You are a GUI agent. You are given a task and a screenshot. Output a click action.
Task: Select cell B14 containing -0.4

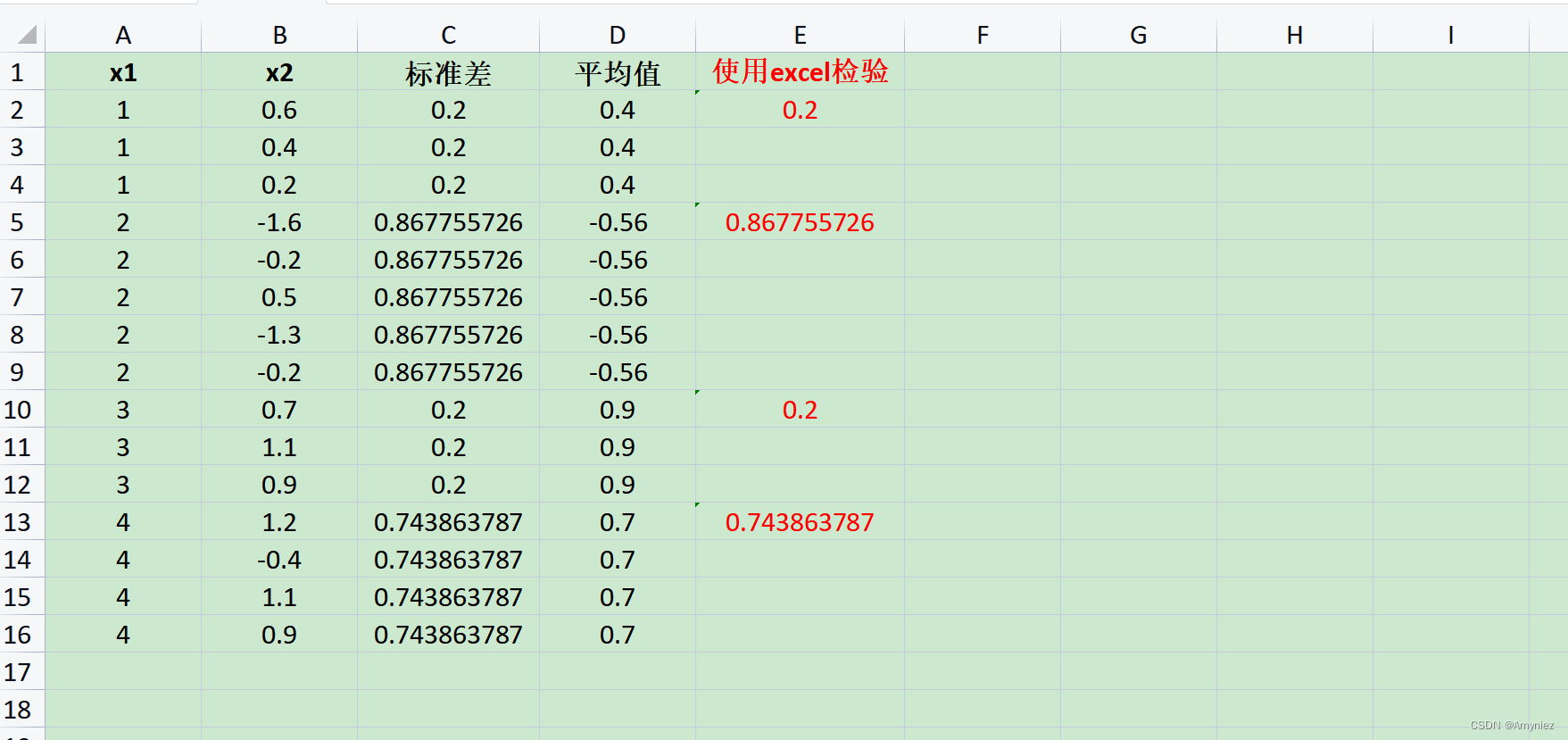(279, 560)
